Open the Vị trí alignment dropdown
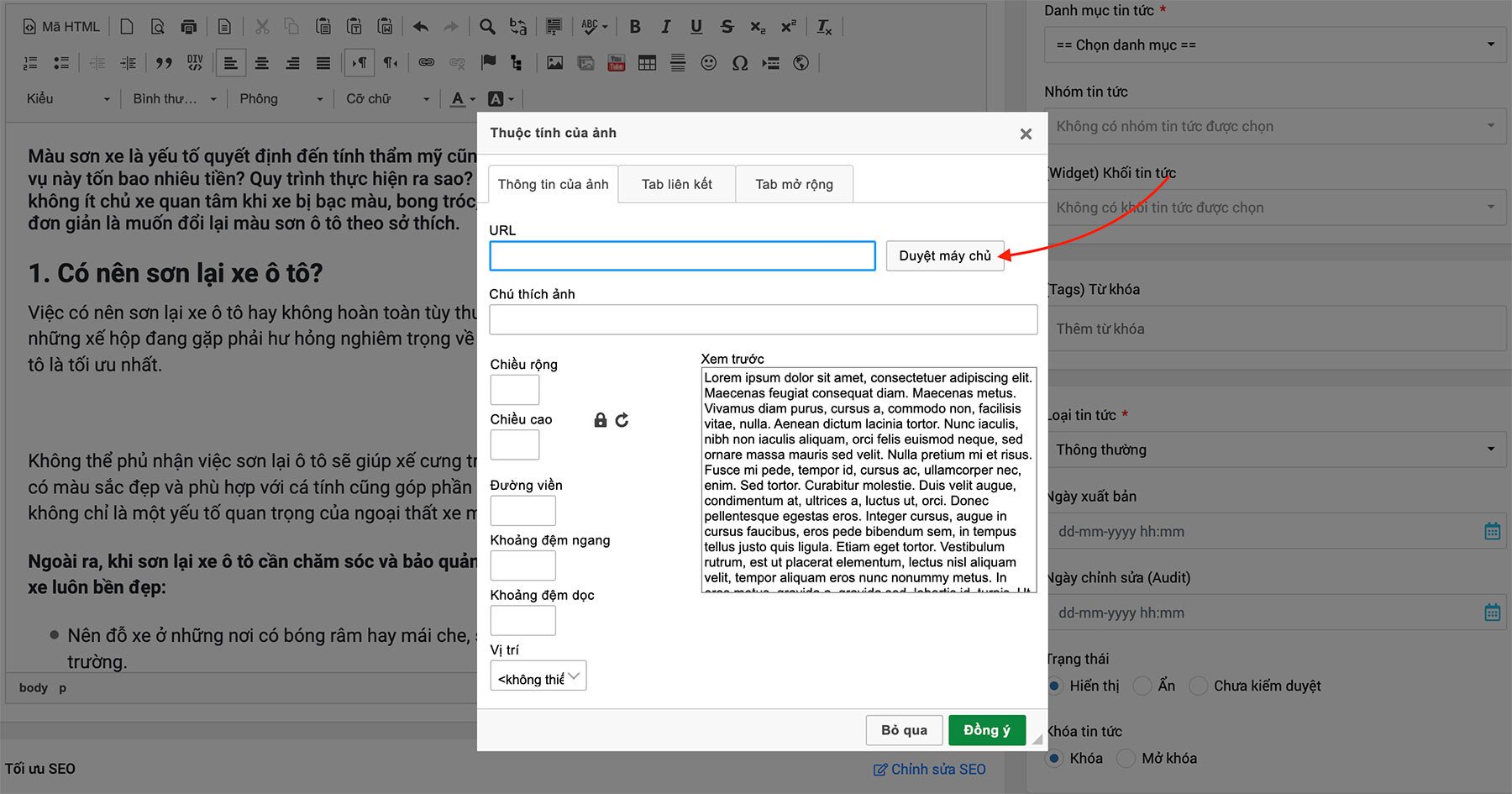 click(x=538, y=676)
